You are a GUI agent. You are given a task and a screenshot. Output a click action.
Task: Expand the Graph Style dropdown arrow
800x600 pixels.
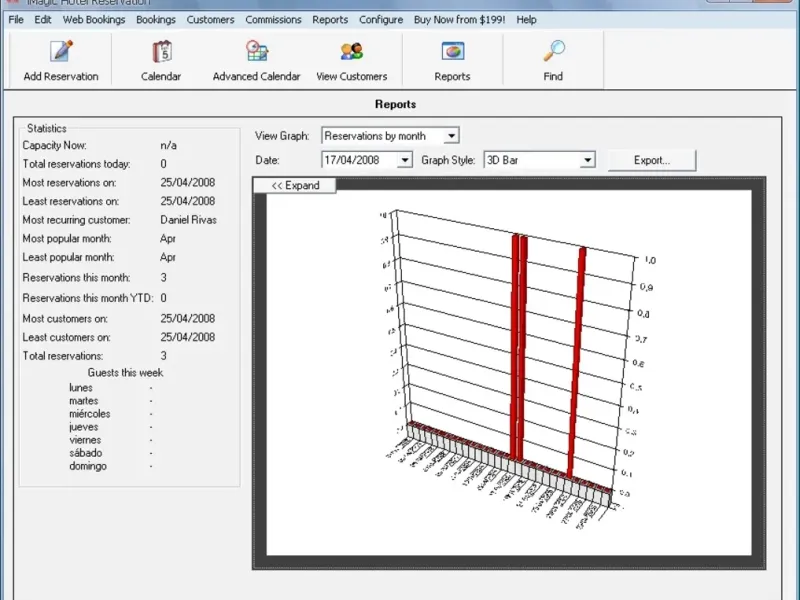587,160
